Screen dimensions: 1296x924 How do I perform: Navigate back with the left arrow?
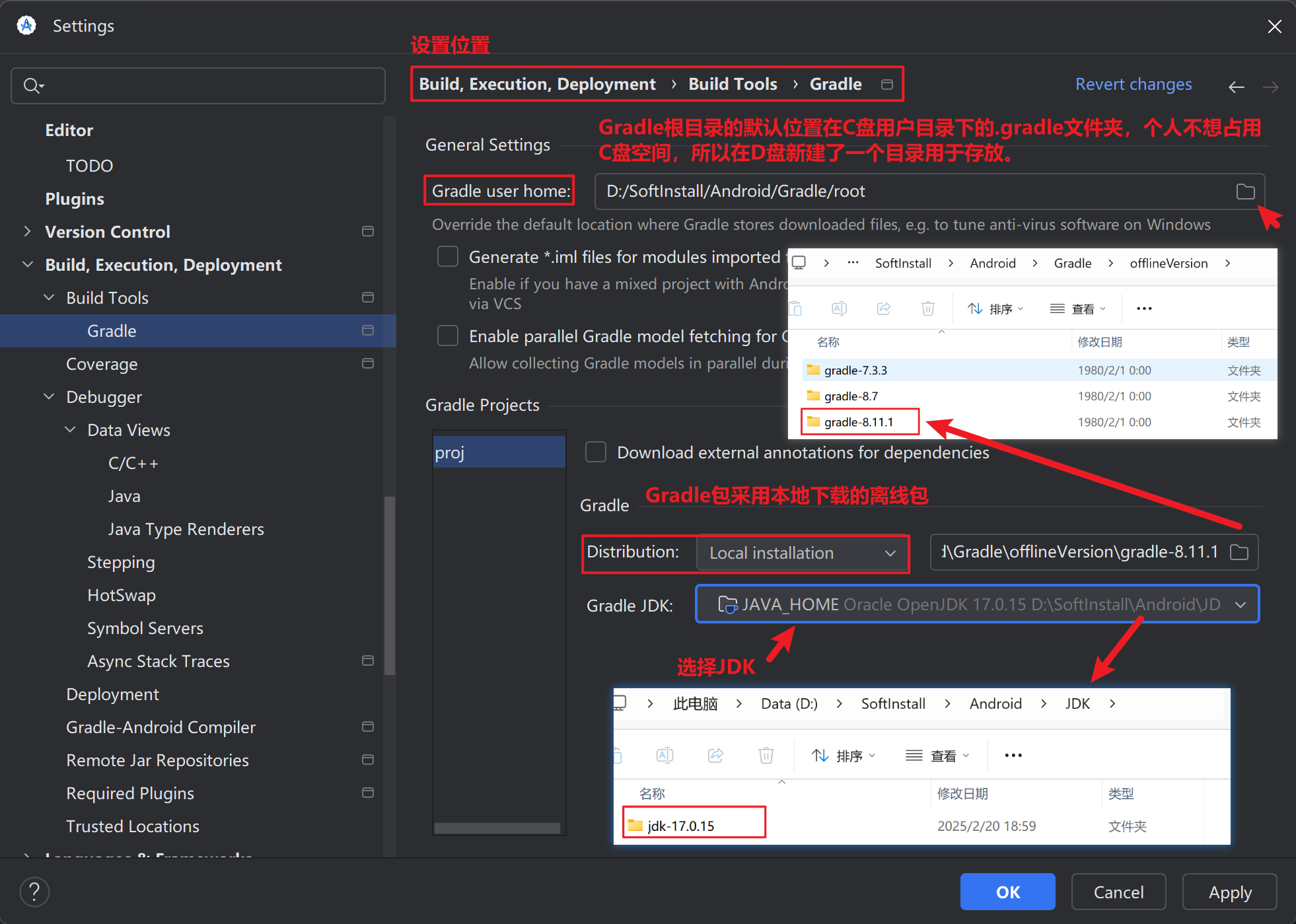tap(1237, 87)
